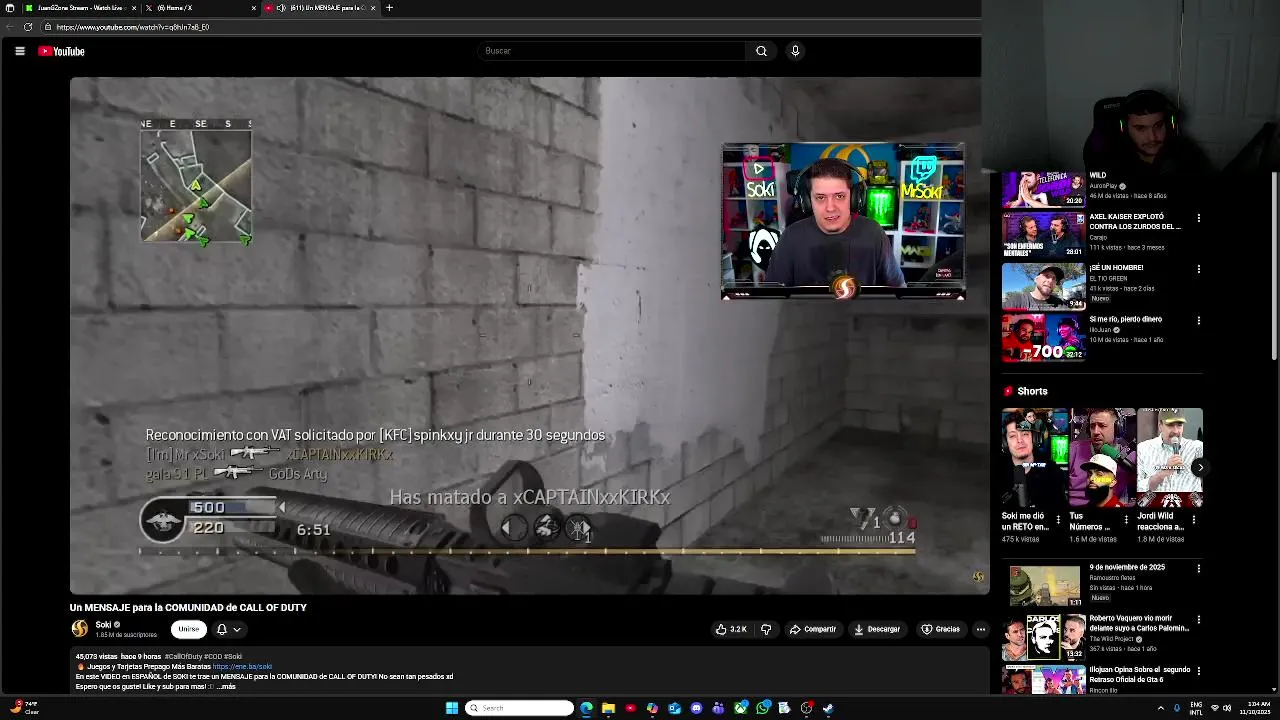Open the ENG INTL language switcher
Image resolution: width=1280 pixels, height=720 pixels.
tap(1196, 708)
